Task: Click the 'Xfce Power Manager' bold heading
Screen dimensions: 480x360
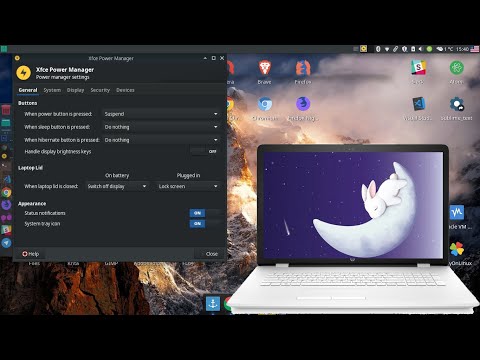Action: click(x=65, y=70)
